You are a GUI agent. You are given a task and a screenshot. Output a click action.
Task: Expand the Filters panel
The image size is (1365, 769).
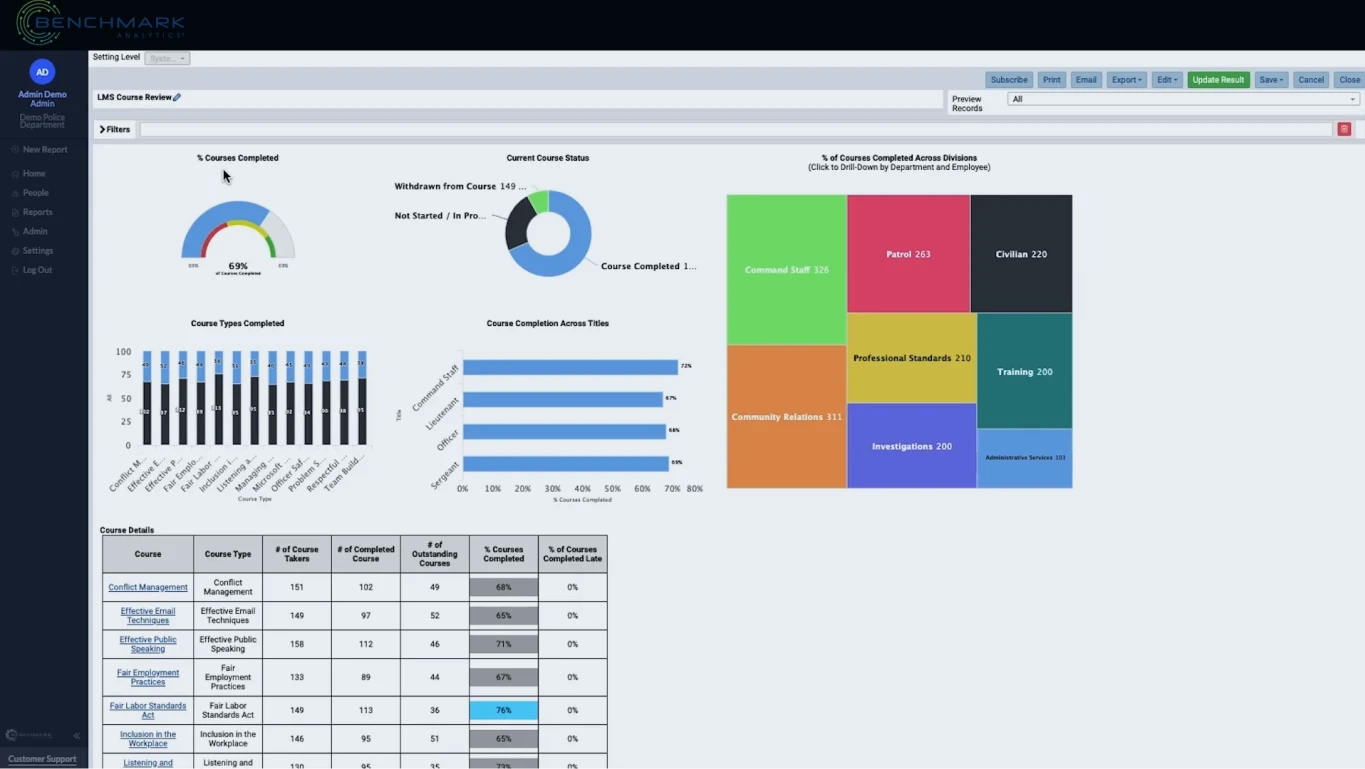[114, 129]
